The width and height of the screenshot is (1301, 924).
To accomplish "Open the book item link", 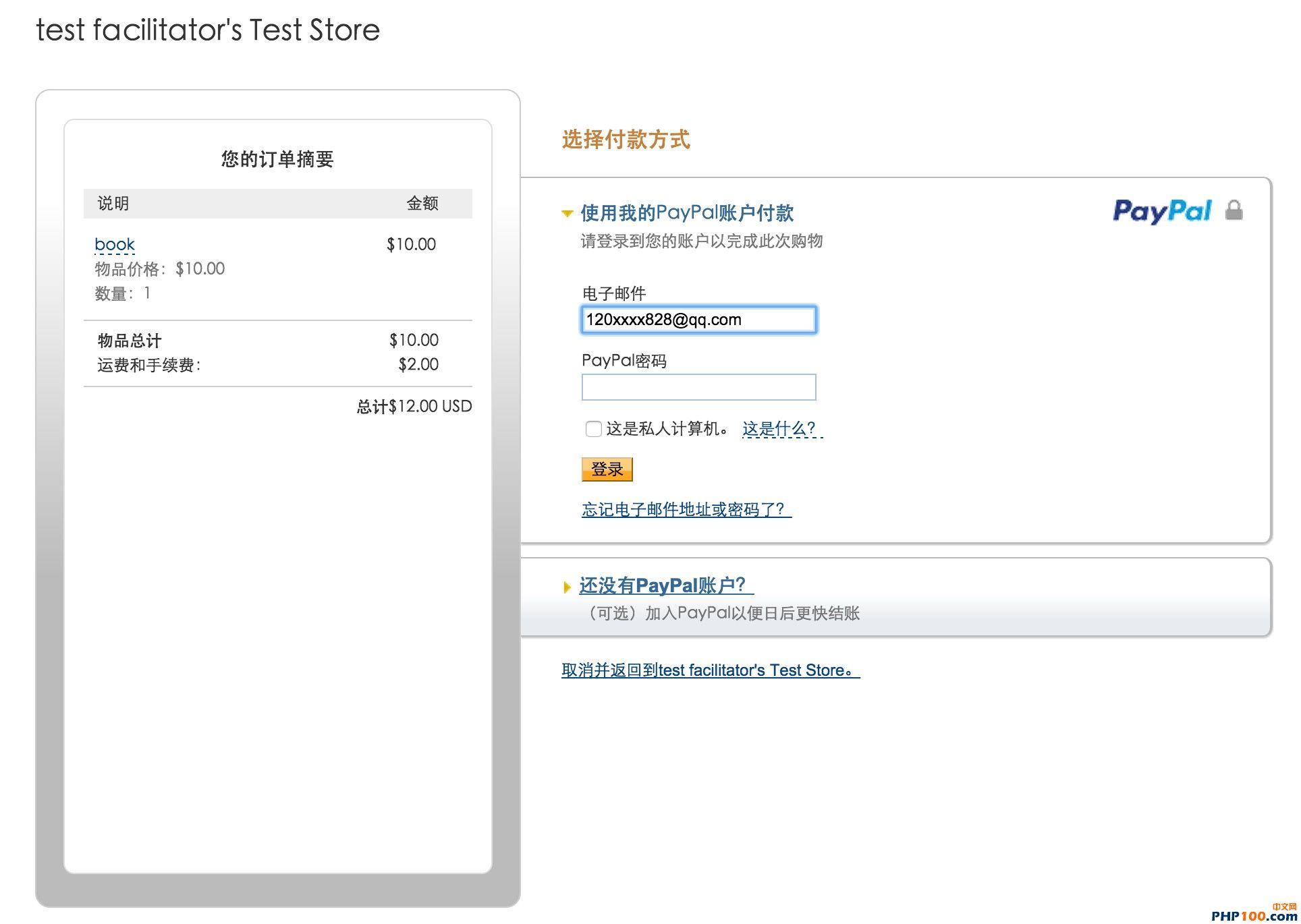I will point(115,244).
